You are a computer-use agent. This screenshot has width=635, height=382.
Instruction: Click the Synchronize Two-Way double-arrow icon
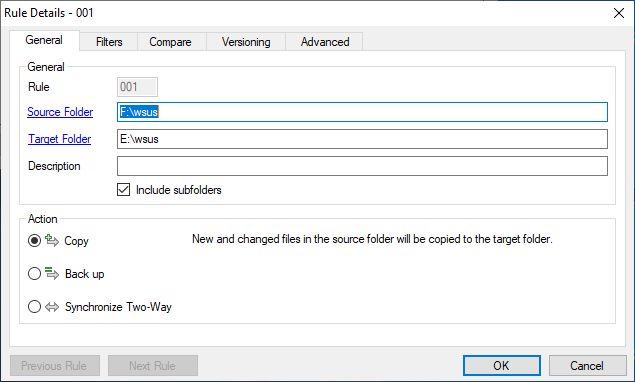click(52, 307)
